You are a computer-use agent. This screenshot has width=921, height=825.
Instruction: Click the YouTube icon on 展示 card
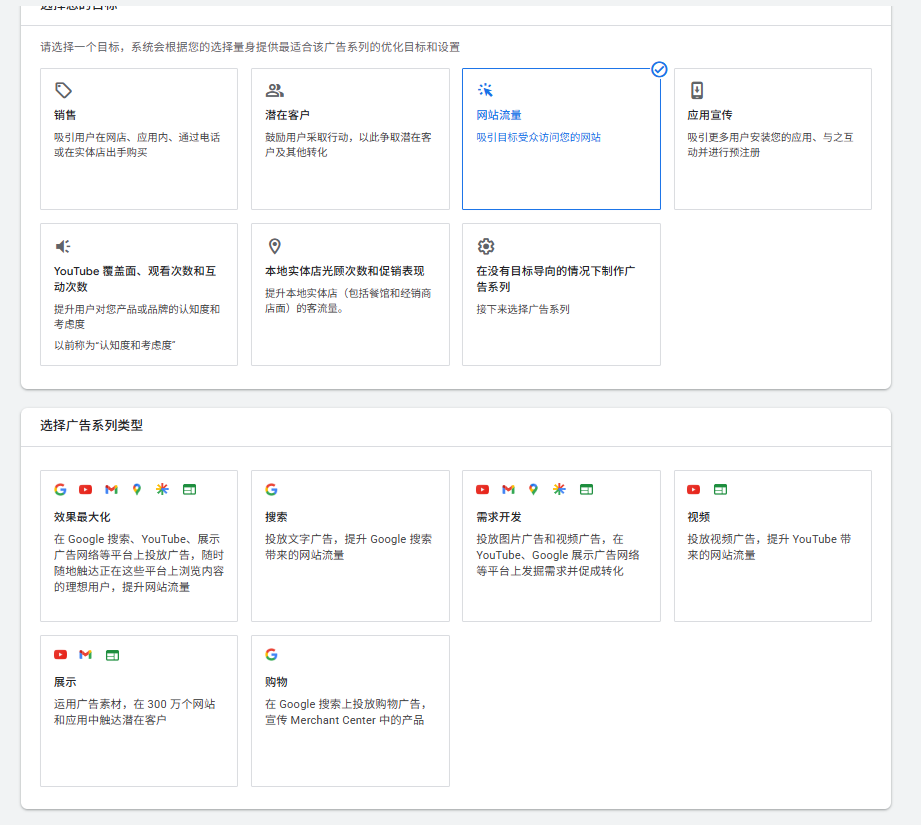tap(60, 654)
